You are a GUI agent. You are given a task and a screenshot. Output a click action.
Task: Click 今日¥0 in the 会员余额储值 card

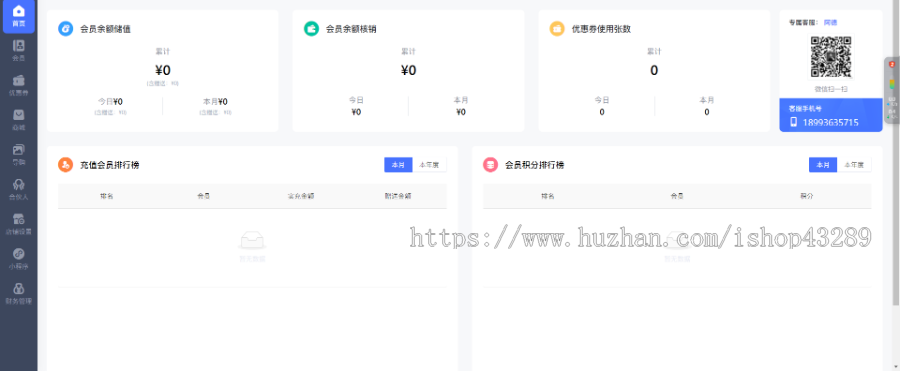pos(110,102)
